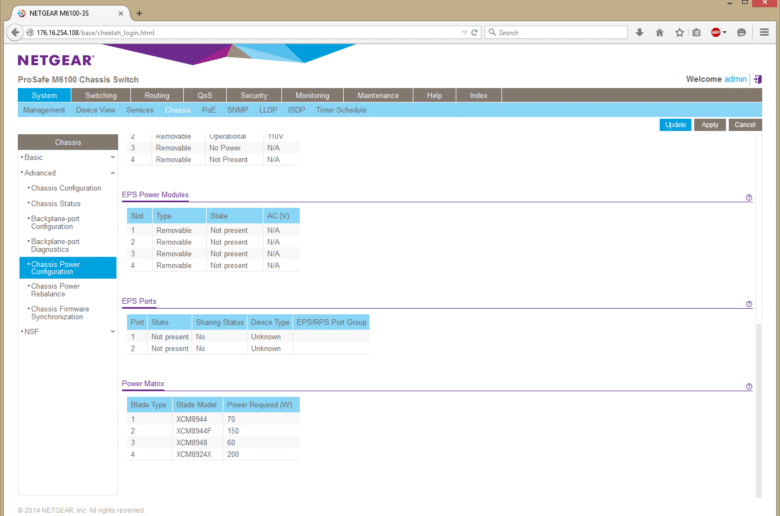Open the Maintenance tab
This screenshot has width=780, height=516.
(378, 95)
